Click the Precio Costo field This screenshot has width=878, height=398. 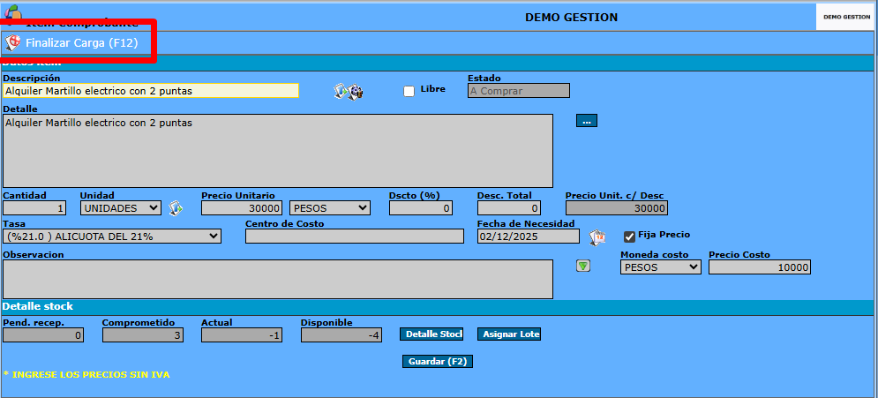pyautogui.click(x=760, y=268)
